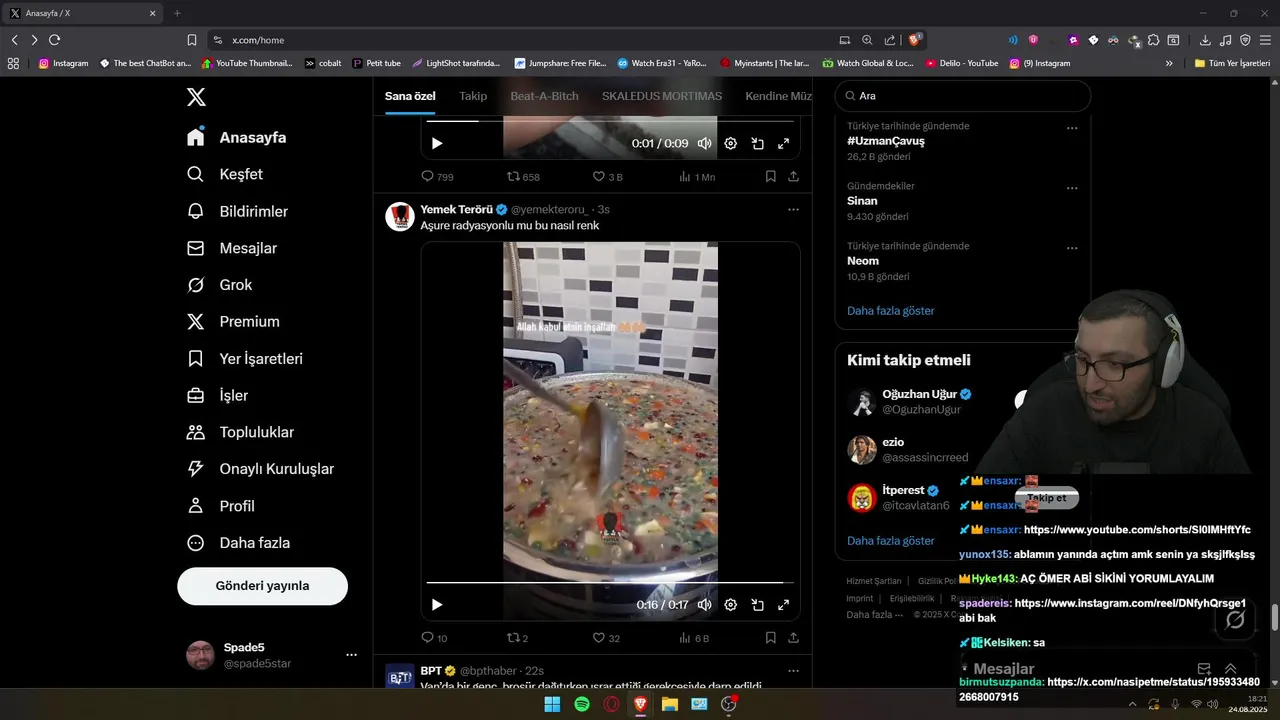Open Premium in sidebar
Image resolution: width=1280 pixels, height=720 pixels.
click(x=233, y=322)
